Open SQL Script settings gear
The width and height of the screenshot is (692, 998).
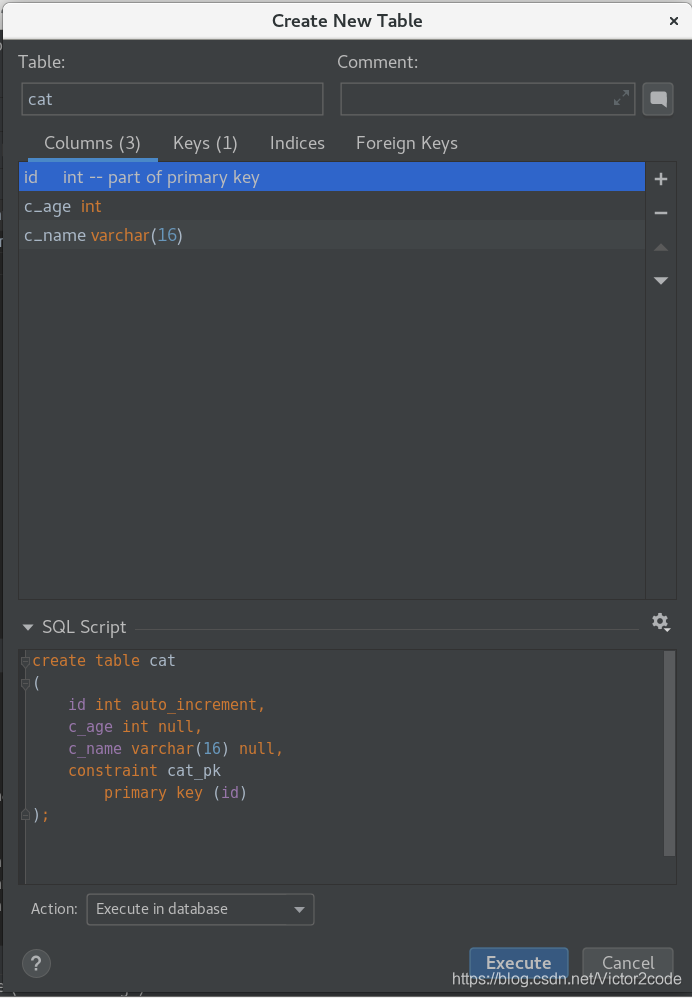661,622
